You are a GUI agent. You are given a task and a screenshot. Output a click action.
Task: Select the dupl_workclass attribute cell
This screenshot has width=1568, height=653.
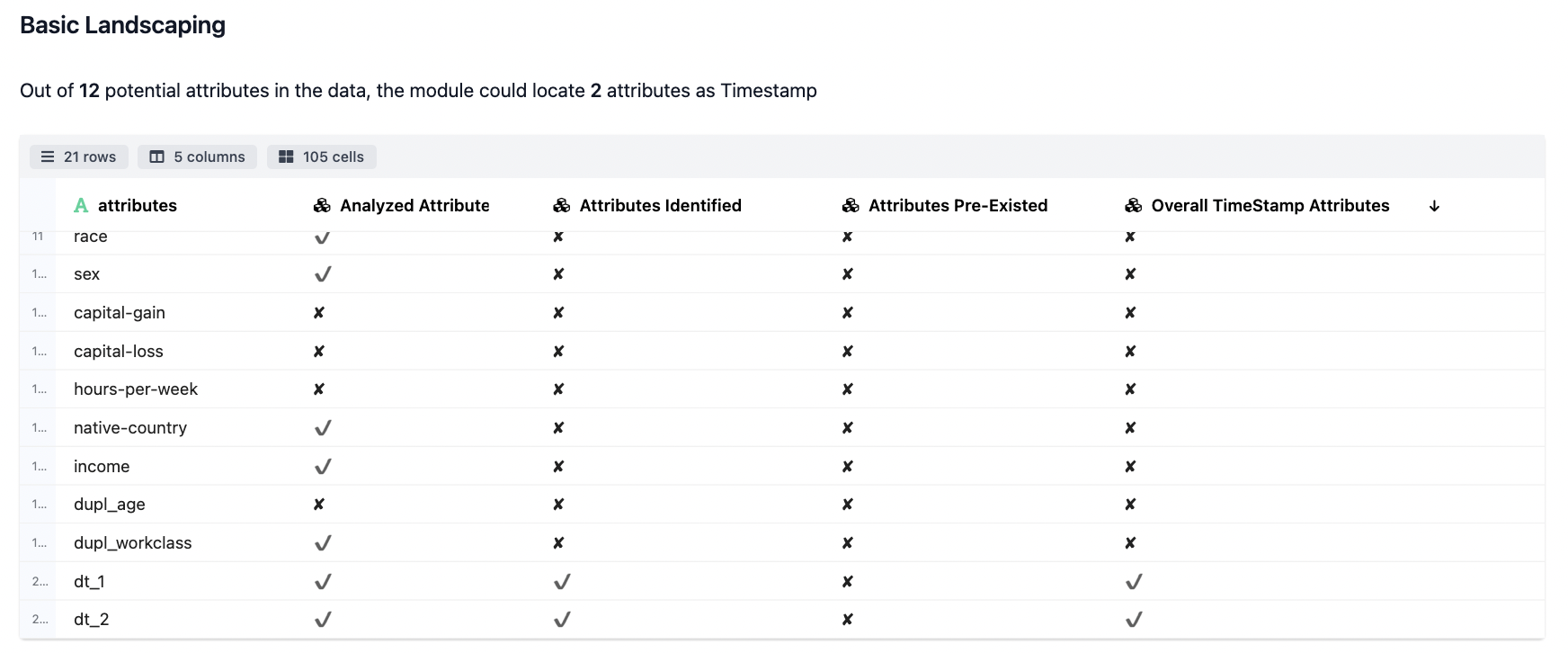pyautogui.click(x=133, y=543)
